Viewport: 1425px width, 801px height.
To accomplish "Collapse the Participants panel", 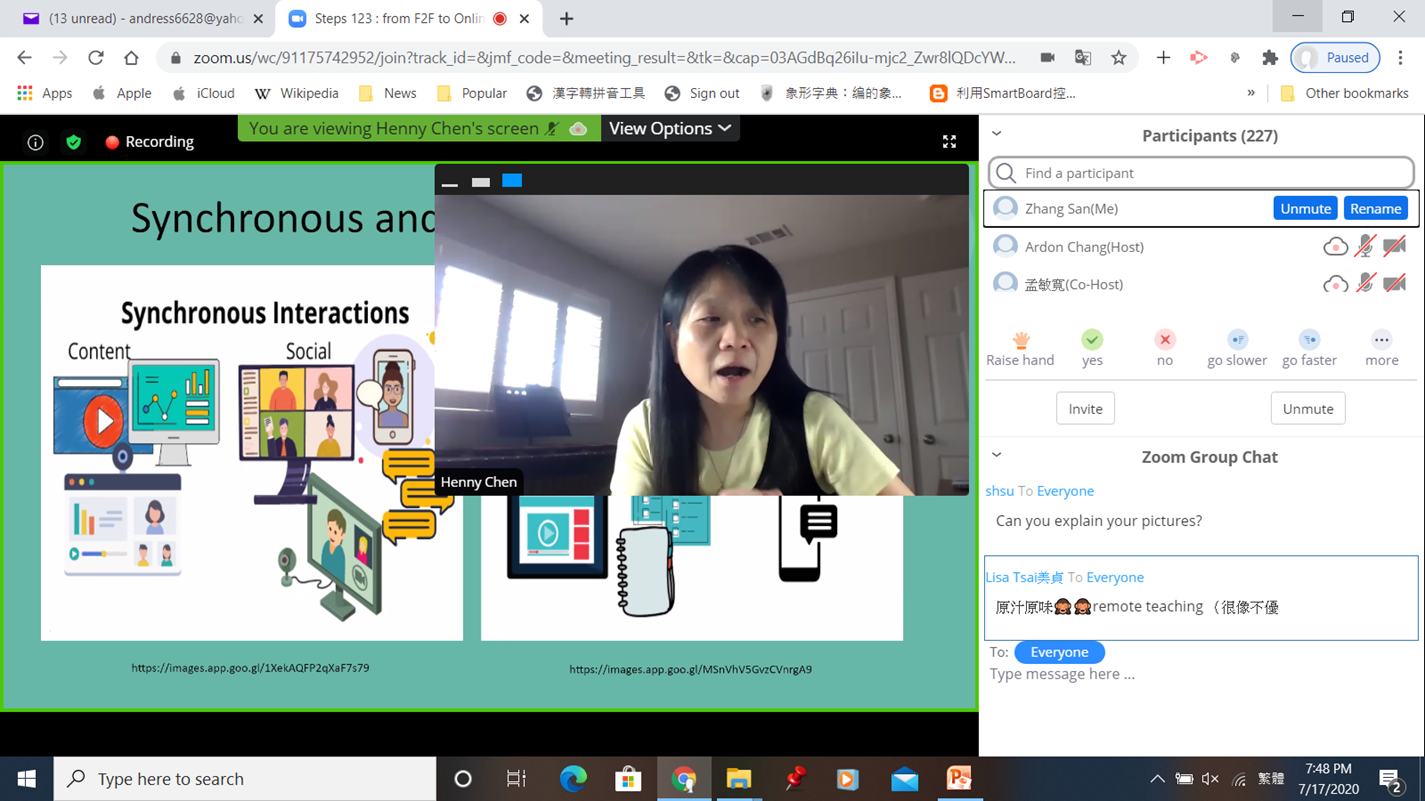I will [x=996, y=134].
